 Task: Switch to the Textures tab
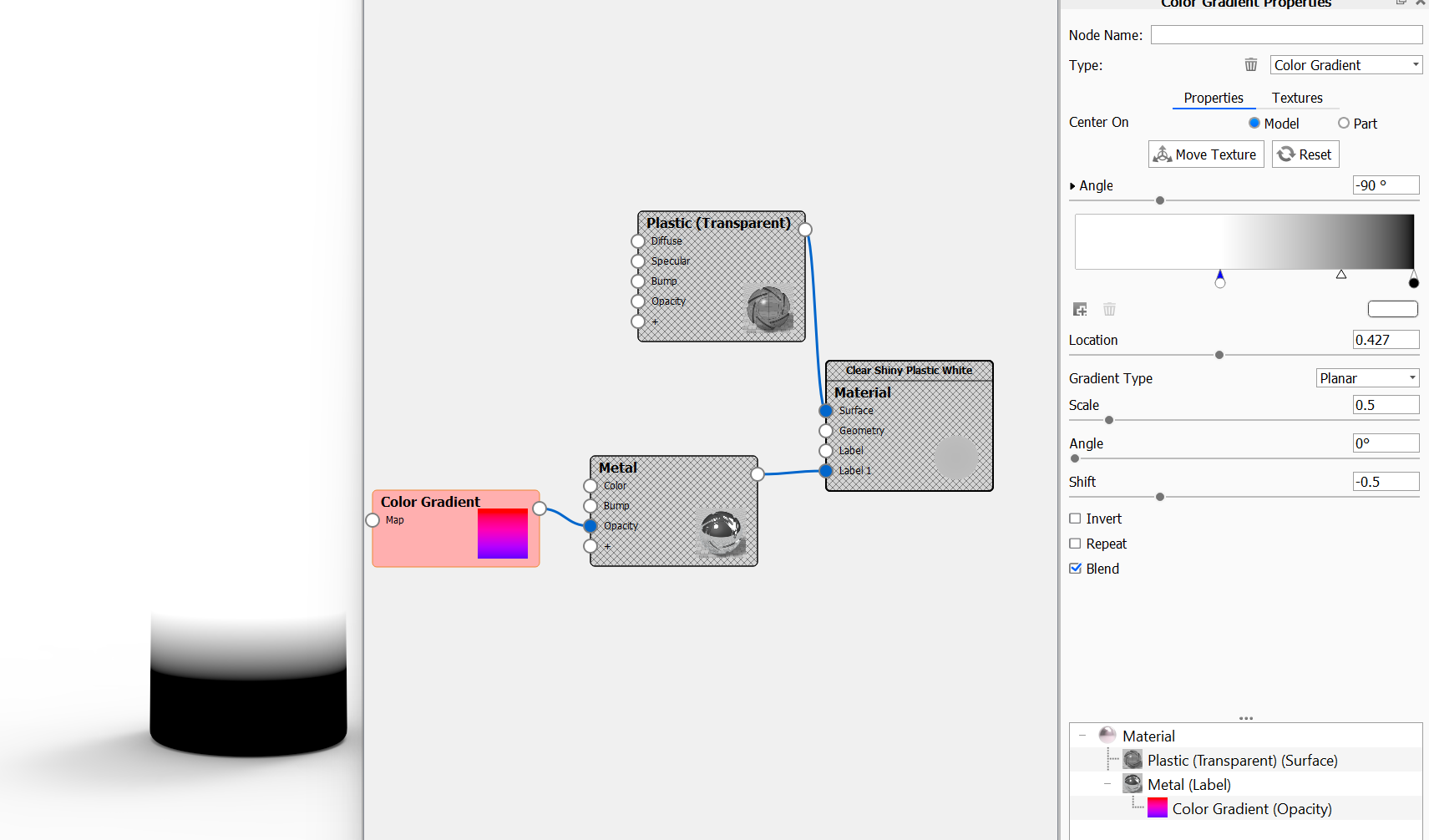click(1297, 98)
